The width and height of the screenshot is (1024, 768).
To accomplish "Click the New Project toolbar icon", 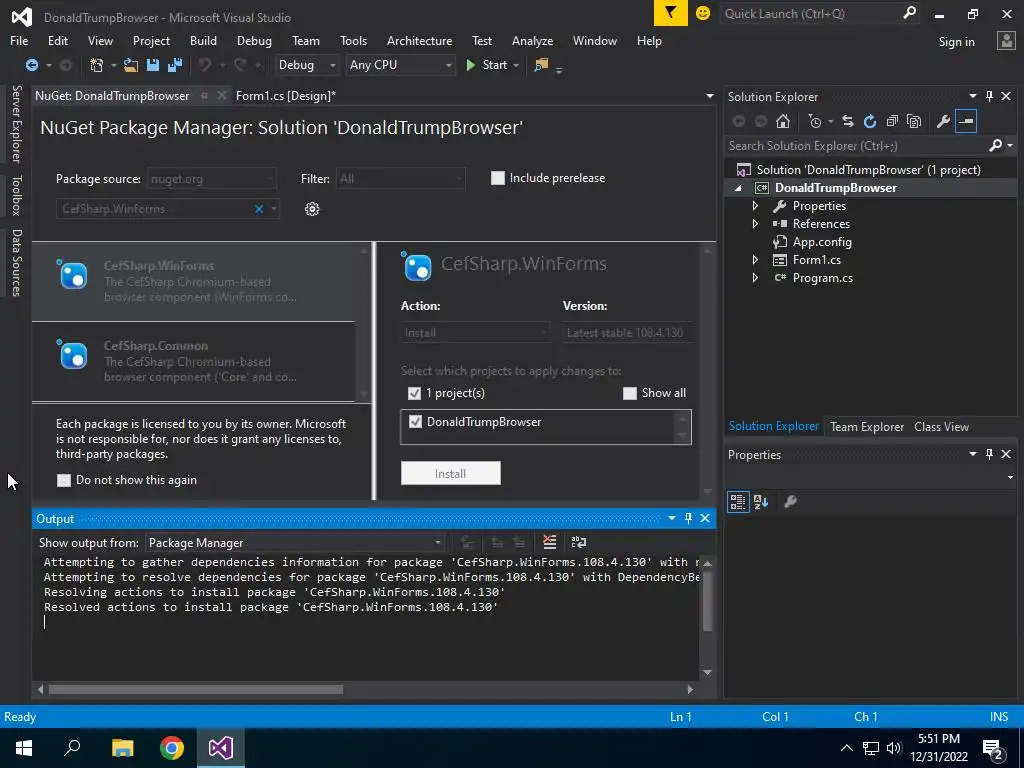I will tap(97, 65).
